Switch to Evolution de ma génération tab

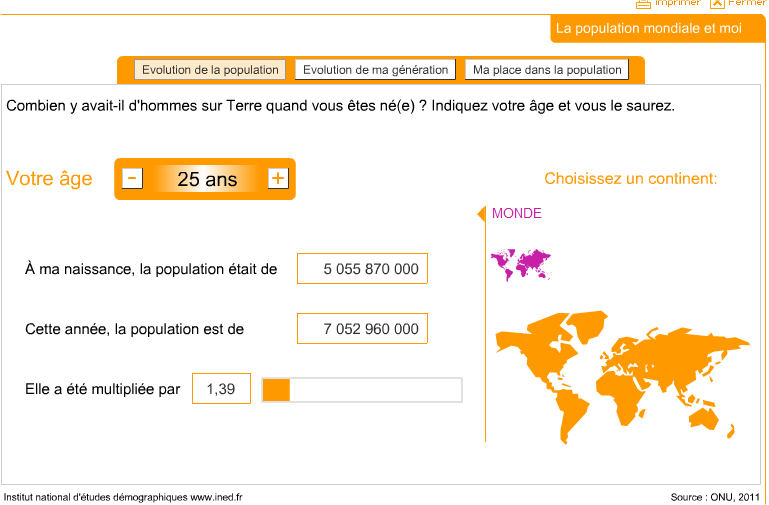coord(375,70)
